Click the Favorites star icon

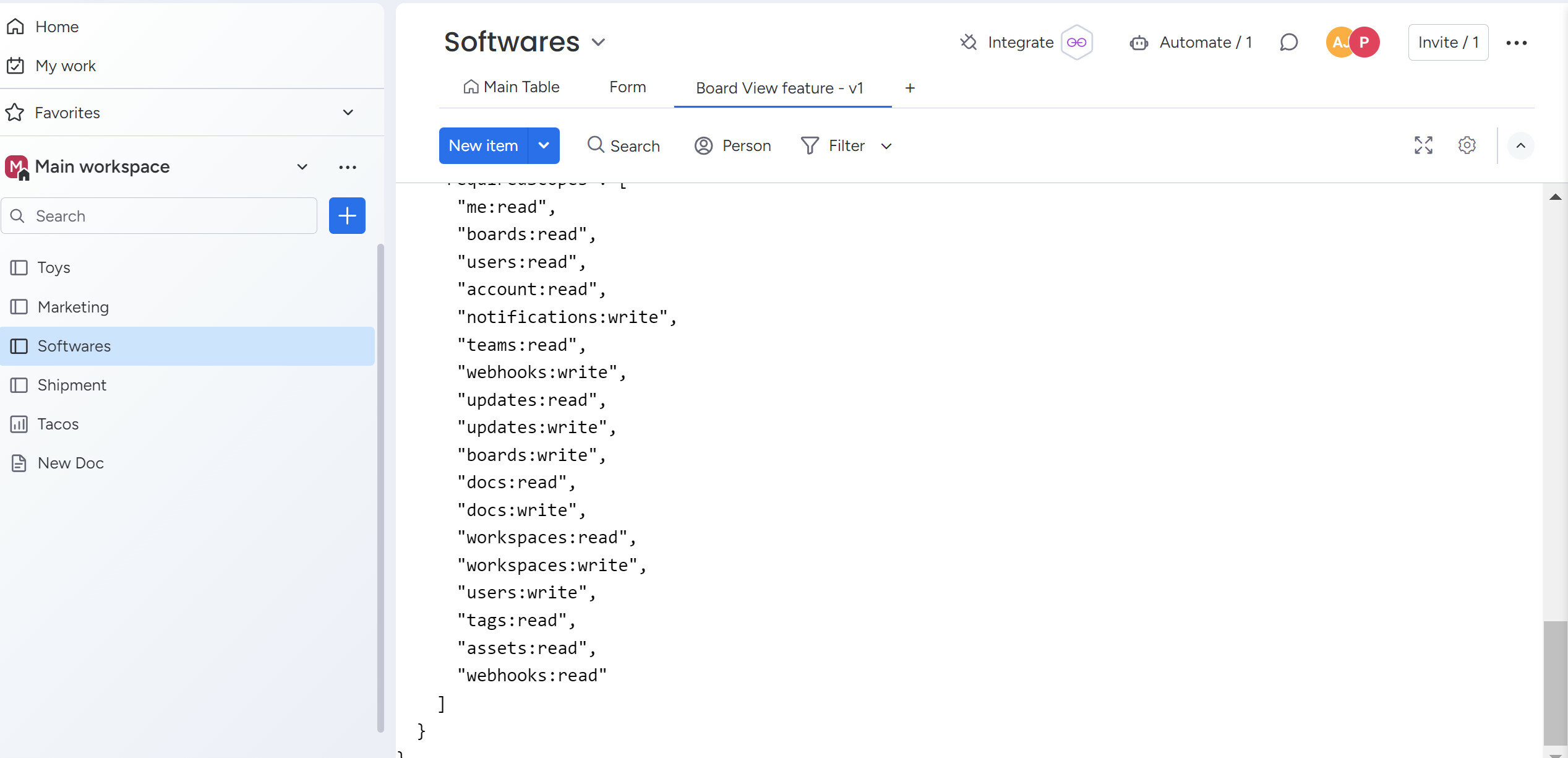[15, 113]
